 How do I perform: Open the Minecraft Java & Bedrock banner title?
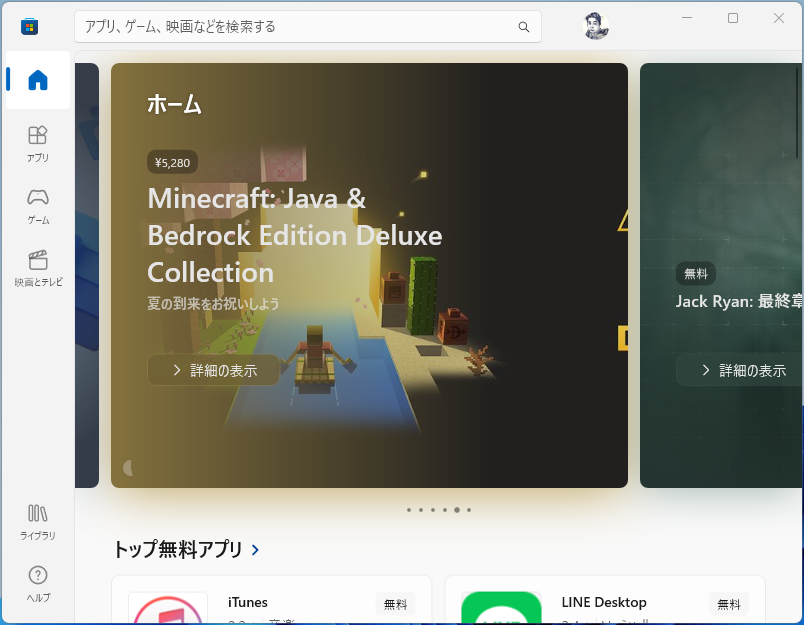(x=295, y=235)
